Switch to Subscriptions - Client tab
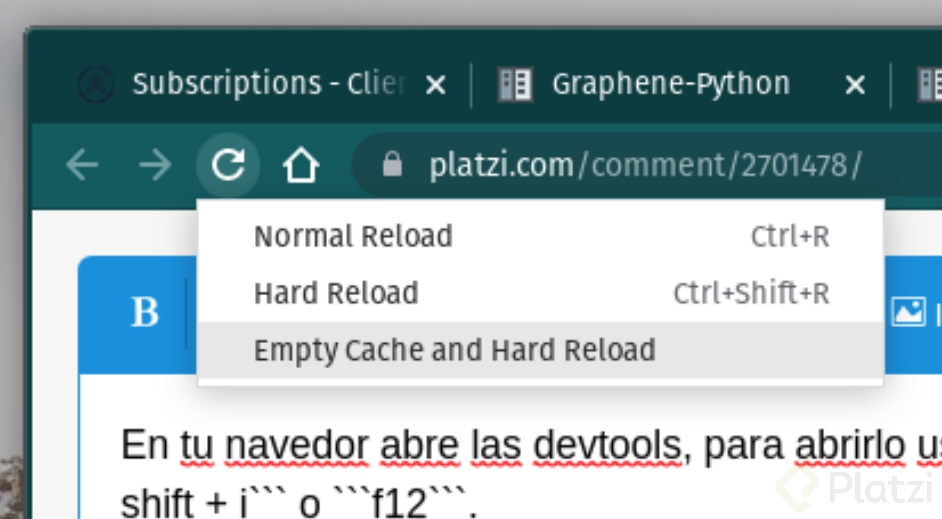 [269, 83]
